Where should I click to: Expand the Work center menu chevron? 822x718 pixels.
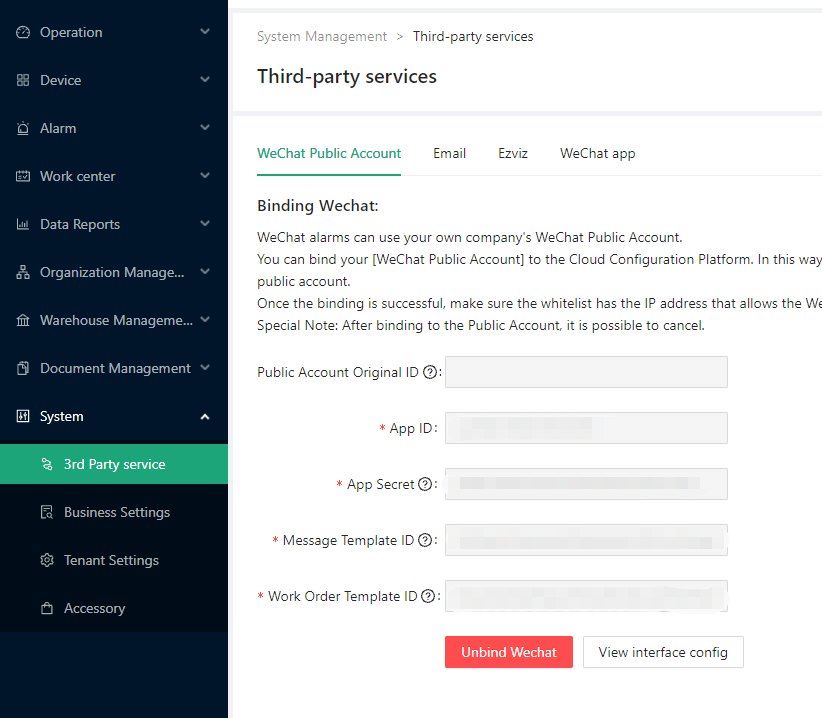205,176
